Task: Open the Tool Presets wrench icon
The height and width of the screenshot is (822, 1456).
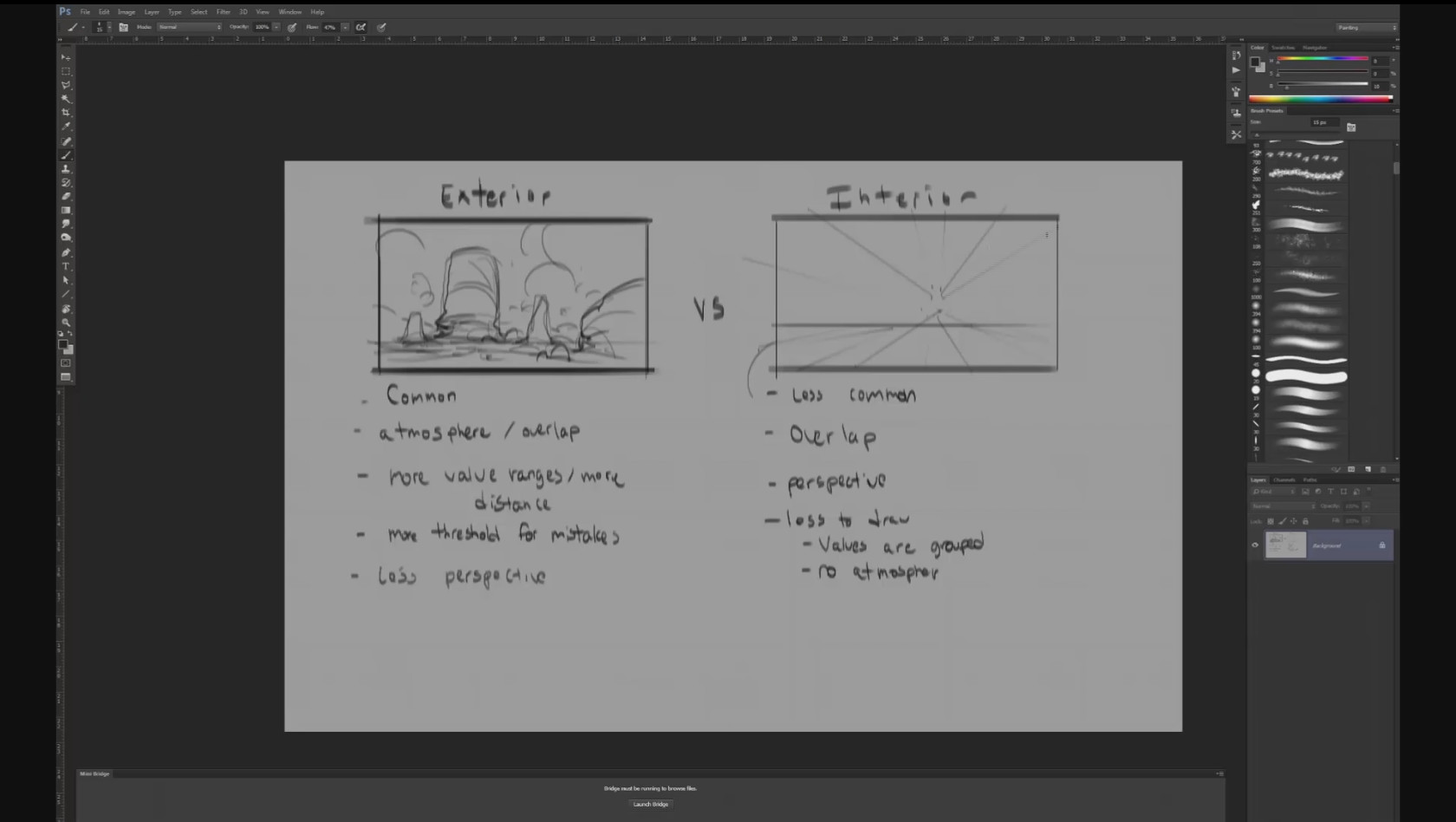Action: pos(1236,134)
